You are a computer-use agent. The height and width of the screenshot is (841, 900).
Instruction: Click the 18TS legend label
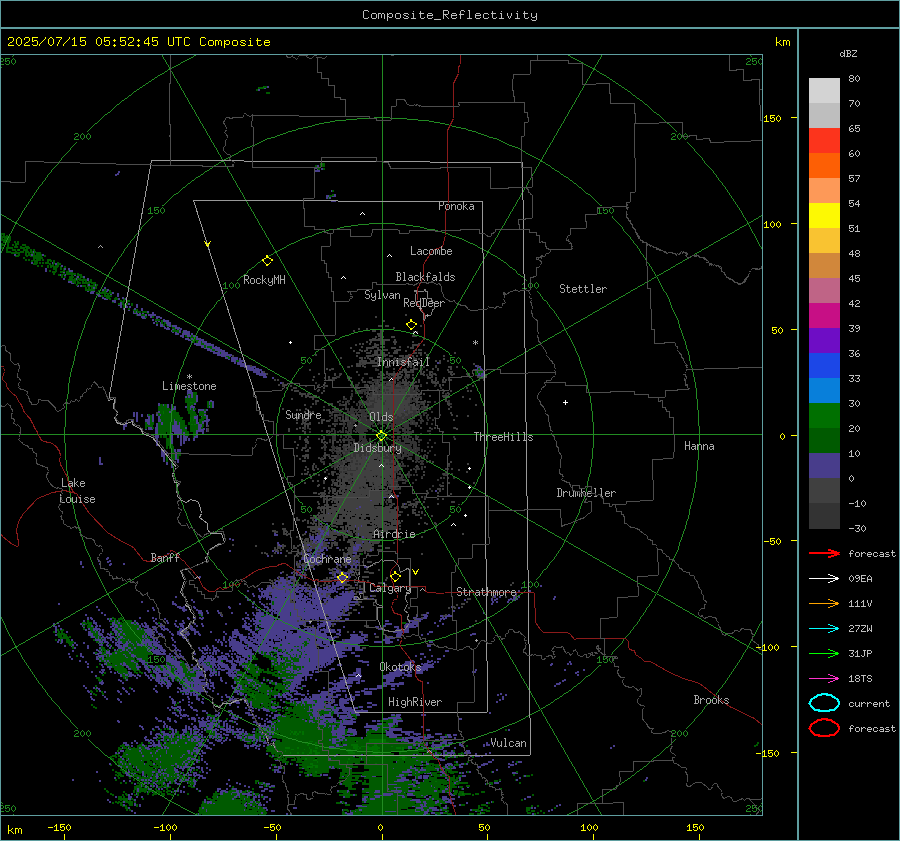860,679
